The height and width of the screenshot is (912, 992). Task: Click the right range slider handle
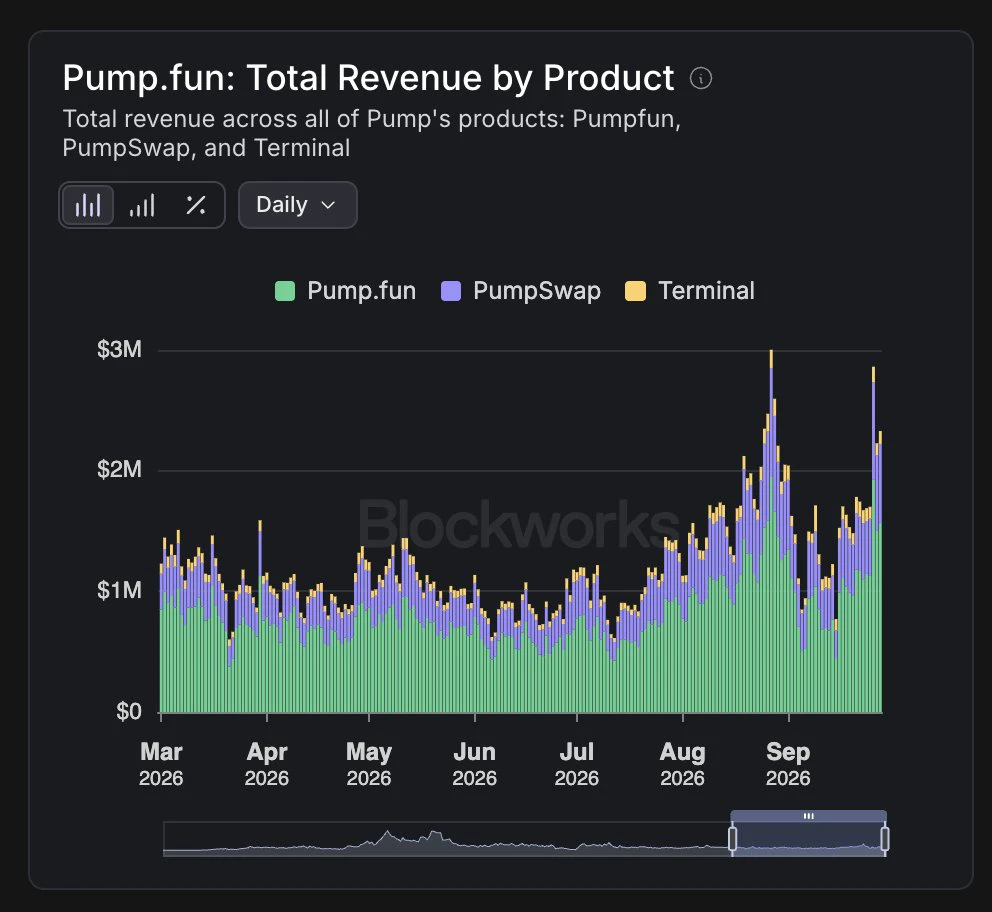(x=884, y=839)
